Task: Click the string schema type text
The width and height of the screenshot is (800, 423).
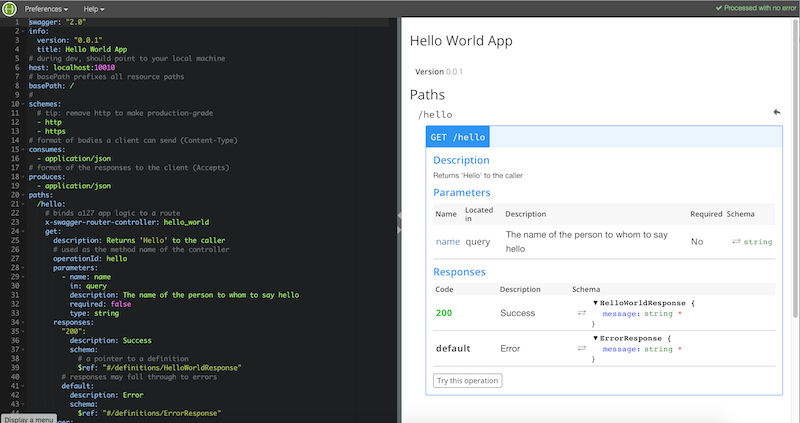Action: [x=758, y=241]
